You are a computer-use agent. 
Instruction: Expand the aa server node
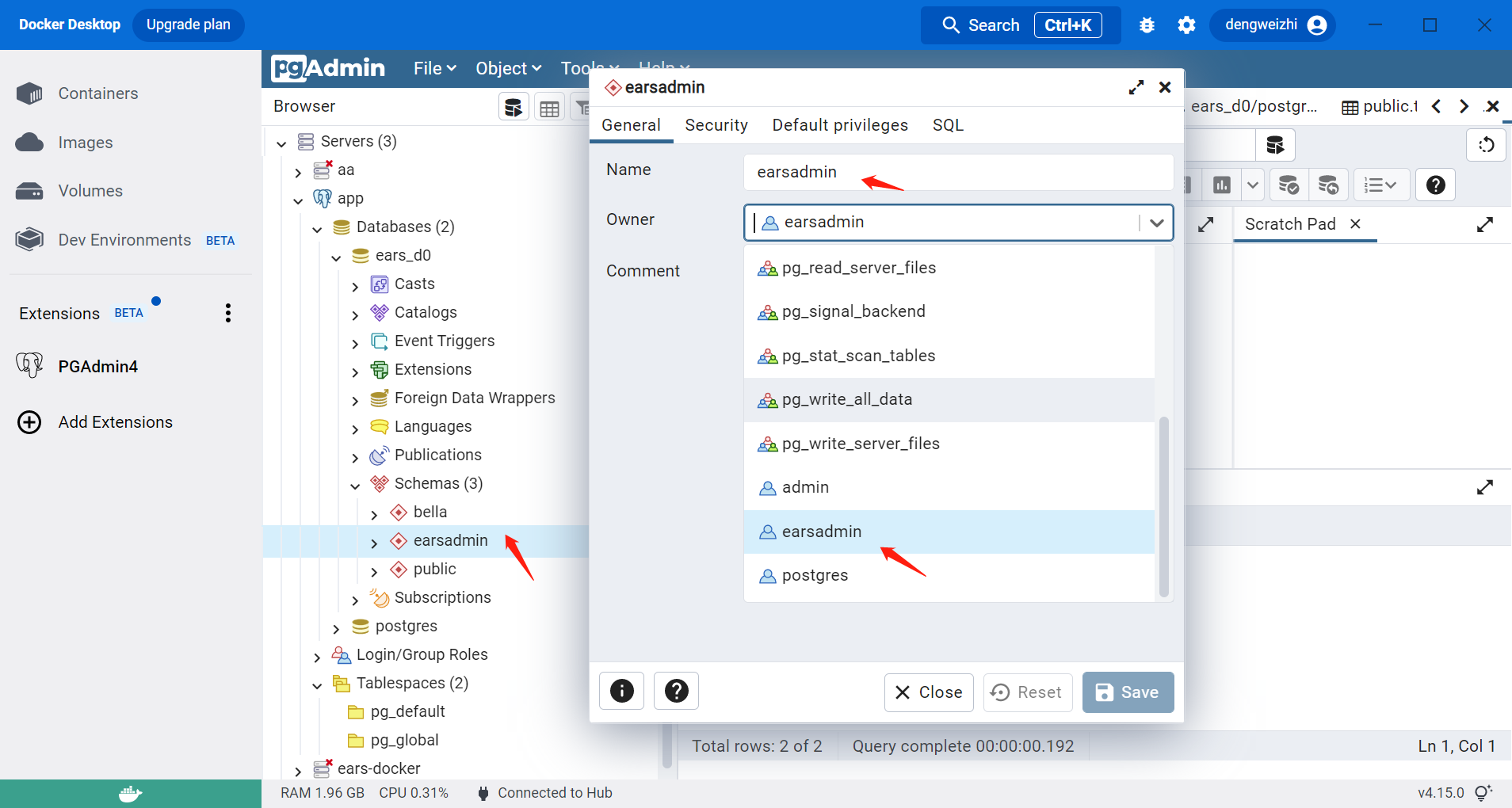298,172
